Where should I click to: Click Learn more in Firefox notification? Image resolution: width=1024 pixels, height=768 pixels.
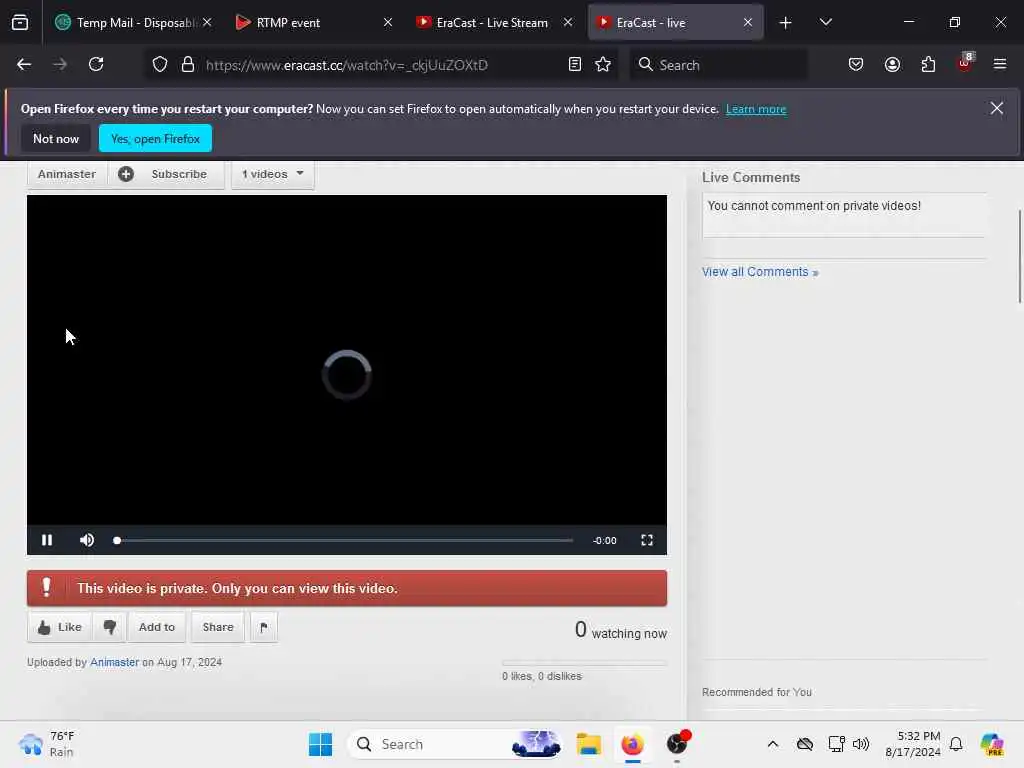pos(756,109)
